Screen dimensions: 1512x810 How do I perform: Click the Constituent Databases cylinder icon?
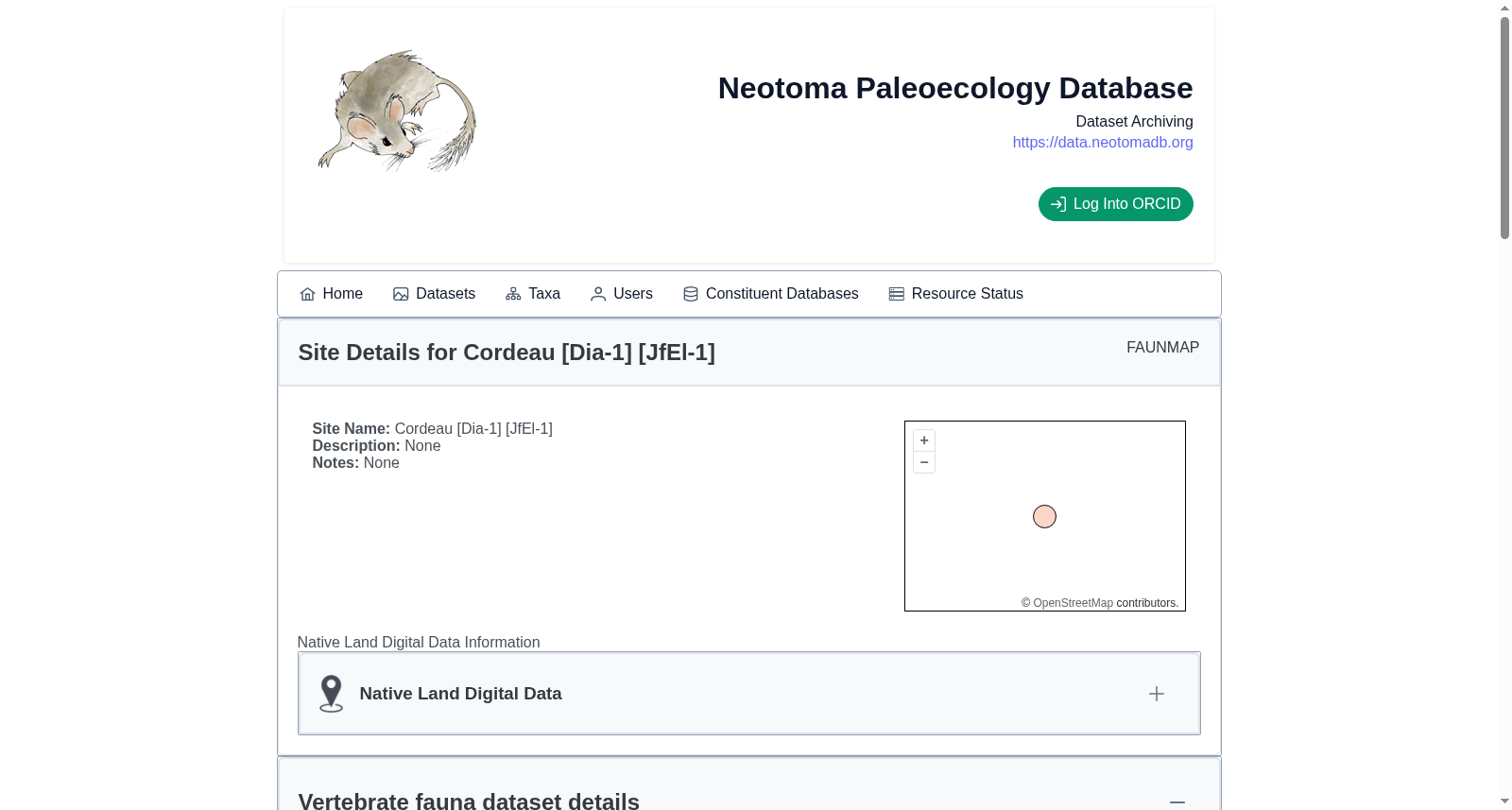(691, 294)
